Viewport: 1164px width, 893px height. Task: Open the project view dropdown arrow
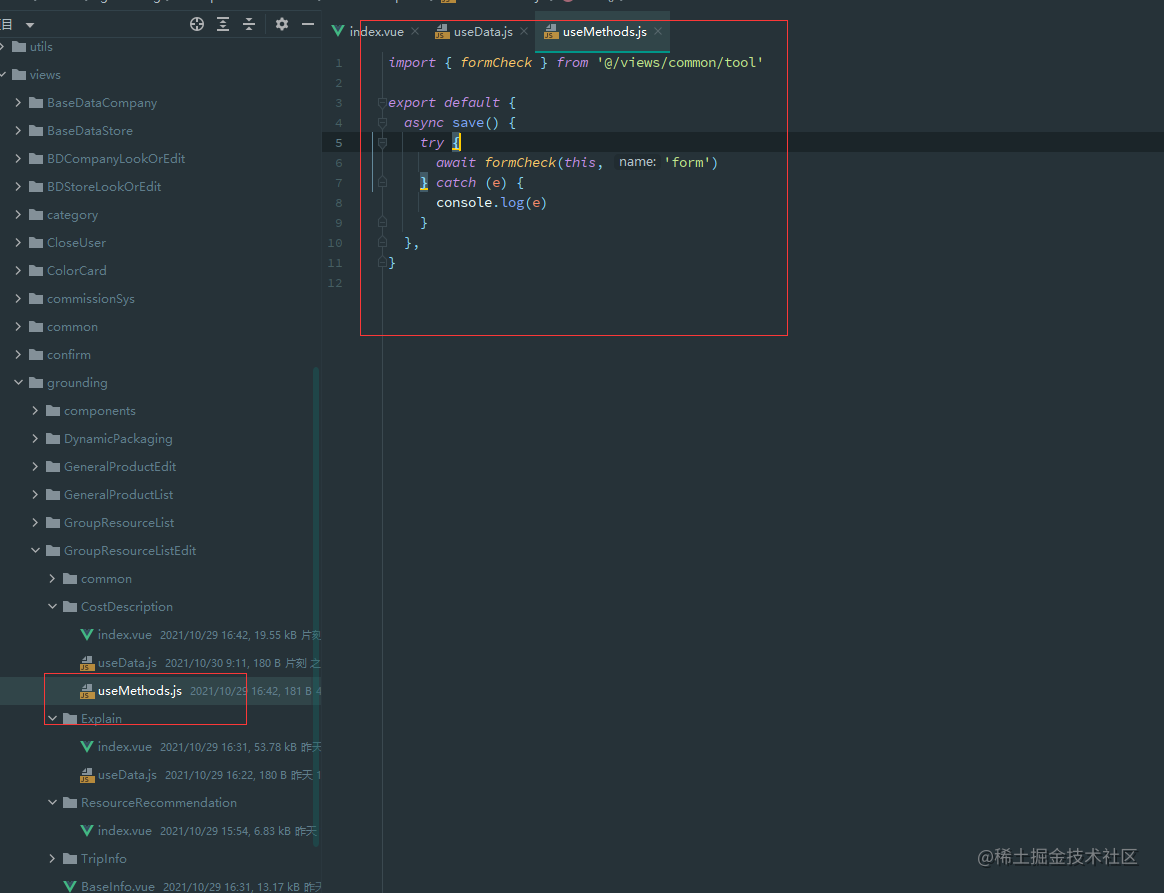pos(30,24)
